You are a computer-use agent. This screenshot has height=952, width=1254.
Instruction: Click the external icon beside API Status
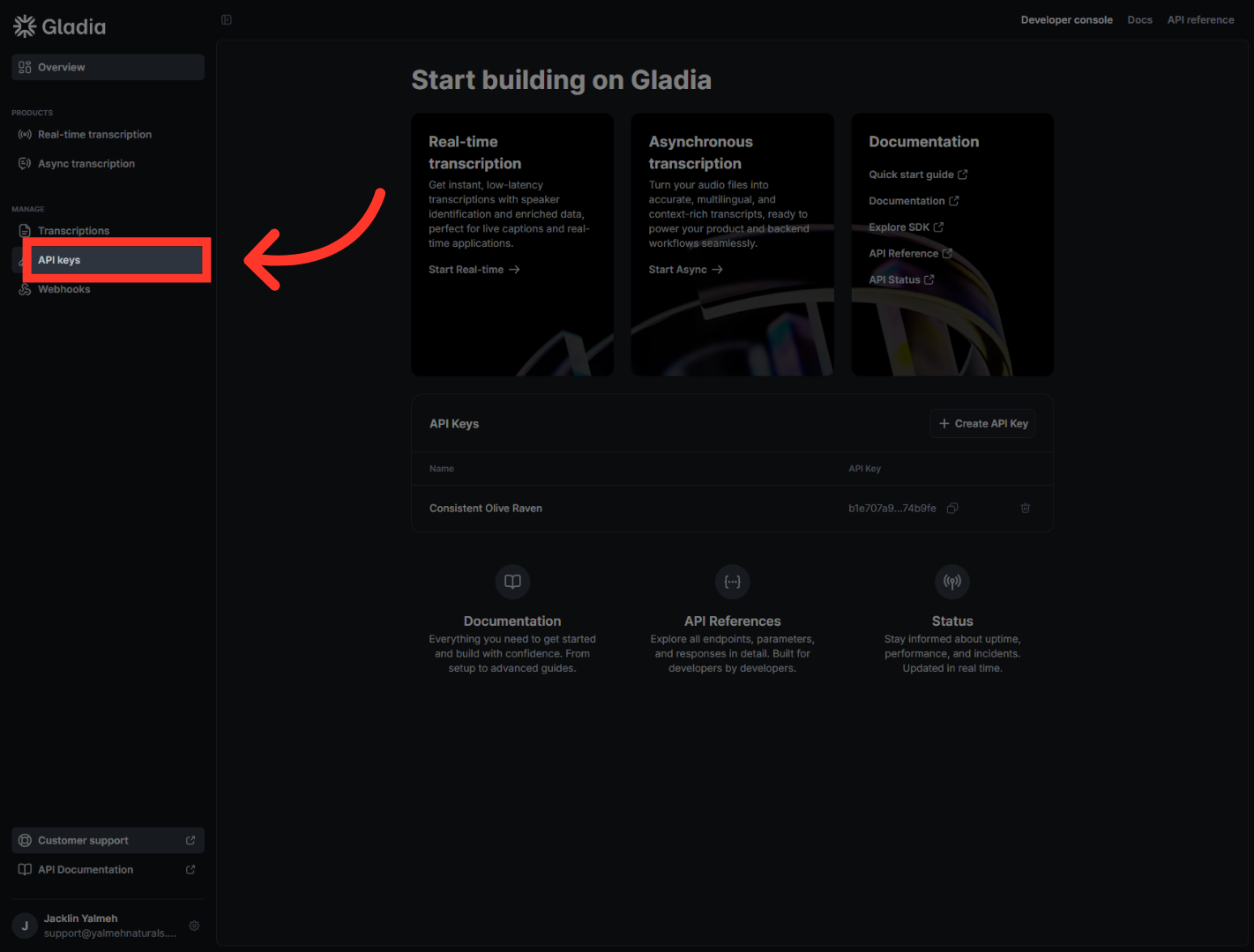929,280
